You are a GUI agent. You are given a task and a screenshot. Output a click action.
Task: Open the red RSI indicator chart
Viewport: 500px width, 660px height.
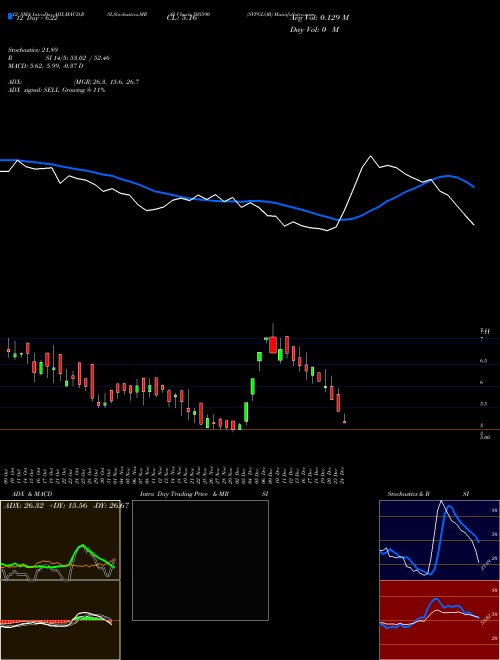(x=439, y=620)
